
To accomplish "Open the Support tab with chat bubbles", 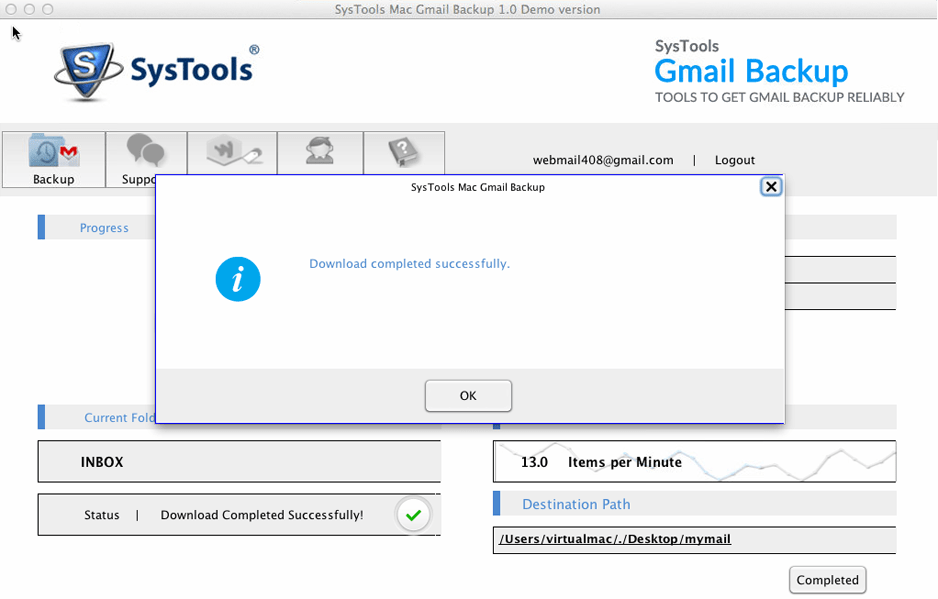I will point(145,154).
